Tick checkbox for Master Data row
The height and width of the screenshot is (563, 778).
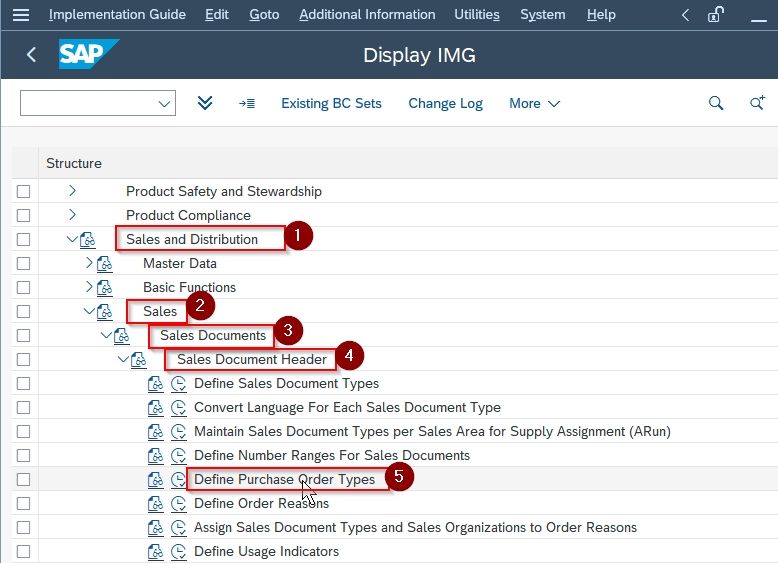[x=23, y=263]
